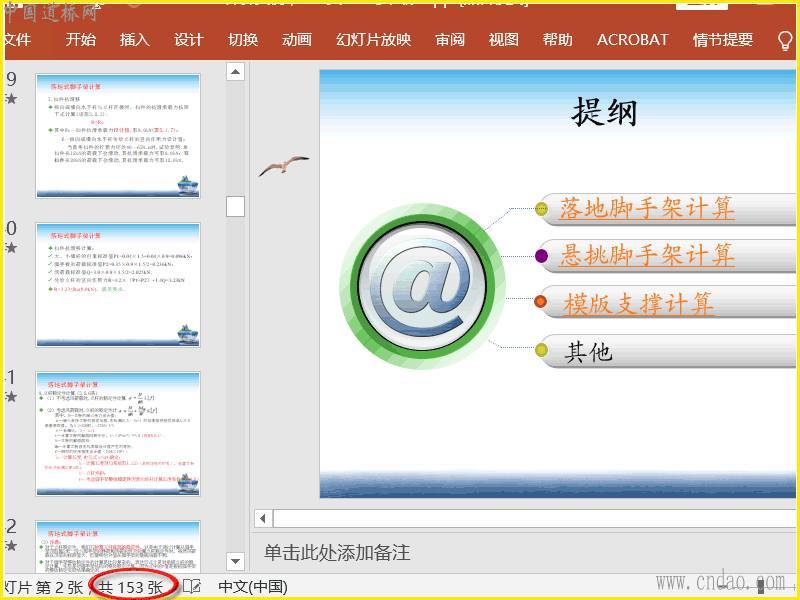Open 落地脚手架计算 hyperlink on slide
This screenshot has width=800, height=600.
(x=647, y=209)
